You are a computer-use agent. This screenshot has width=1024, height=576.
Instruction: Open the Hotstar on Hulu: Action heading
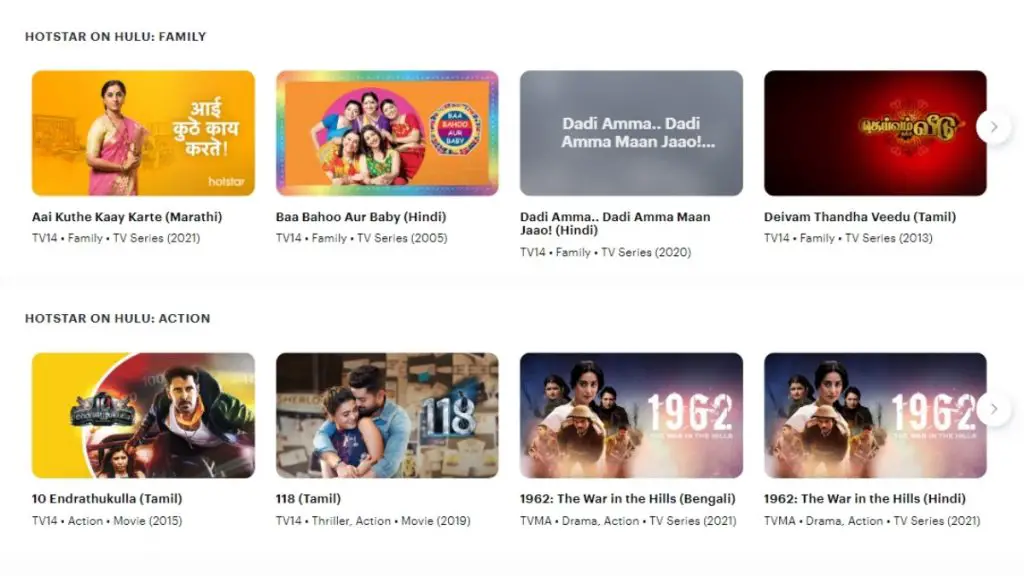pyautogui.click(x=118, y=319)
